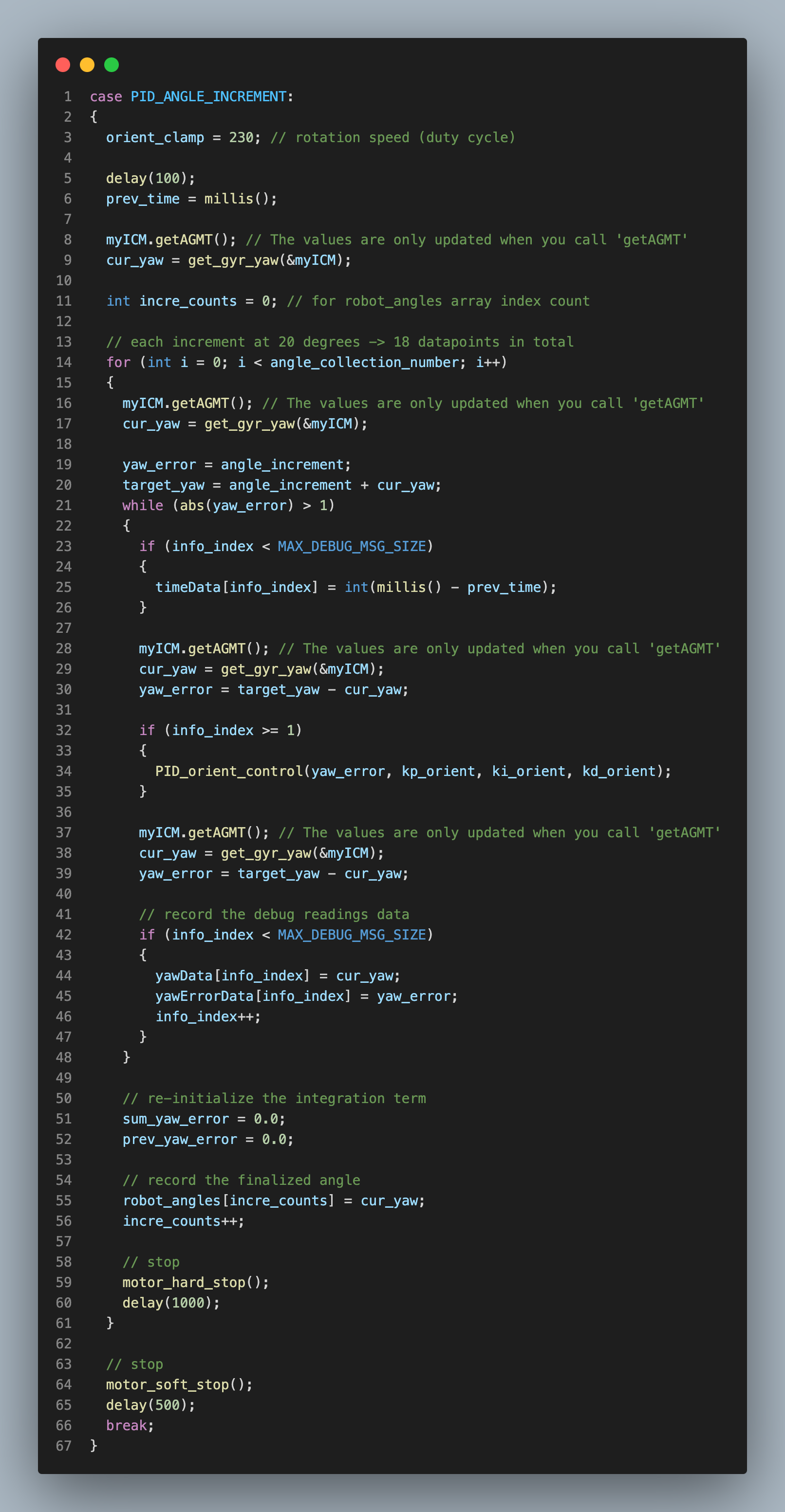Click 'timeData[info_index]' on line 25
The width and height of the screenshot is (785, 1512).
click(x=237, y=588)
